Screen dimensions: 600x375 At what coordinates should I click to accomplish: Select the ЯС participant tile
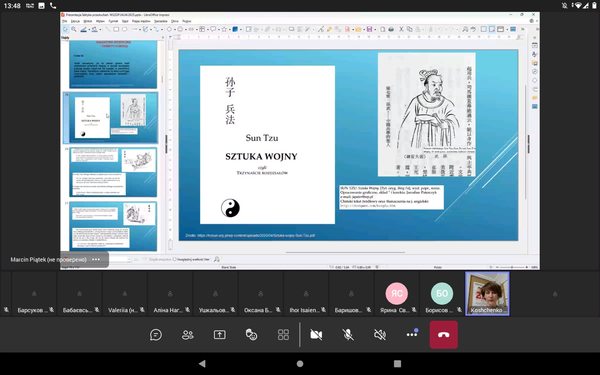coord(397,294)
